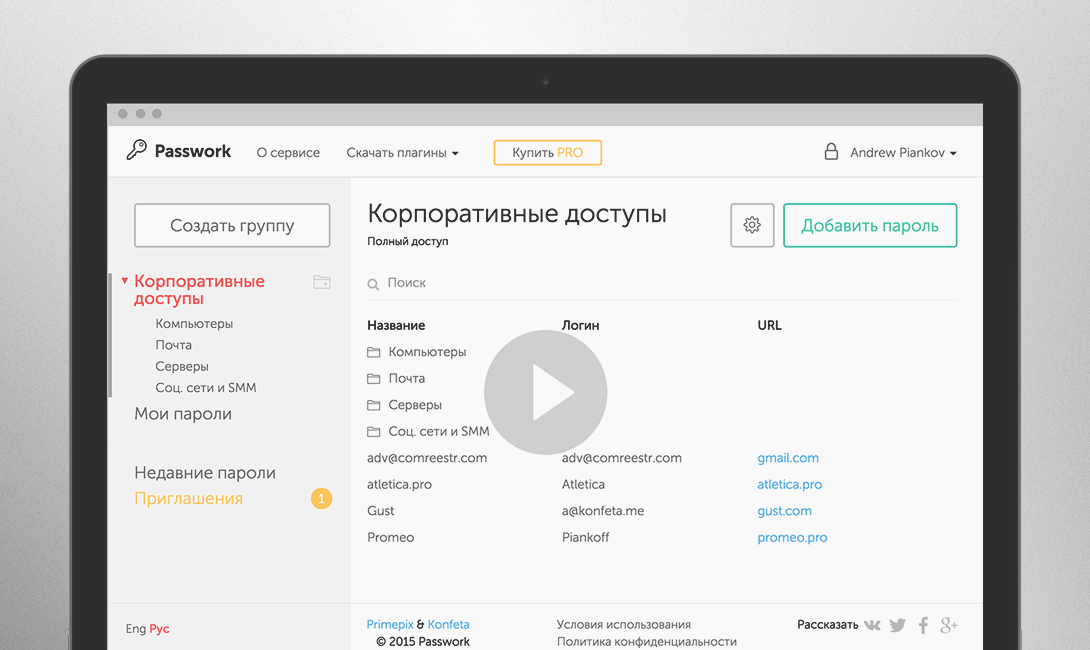Click the Купить PRO button
This screenshot has width=1090, height=650.
[x=548, y=153]
